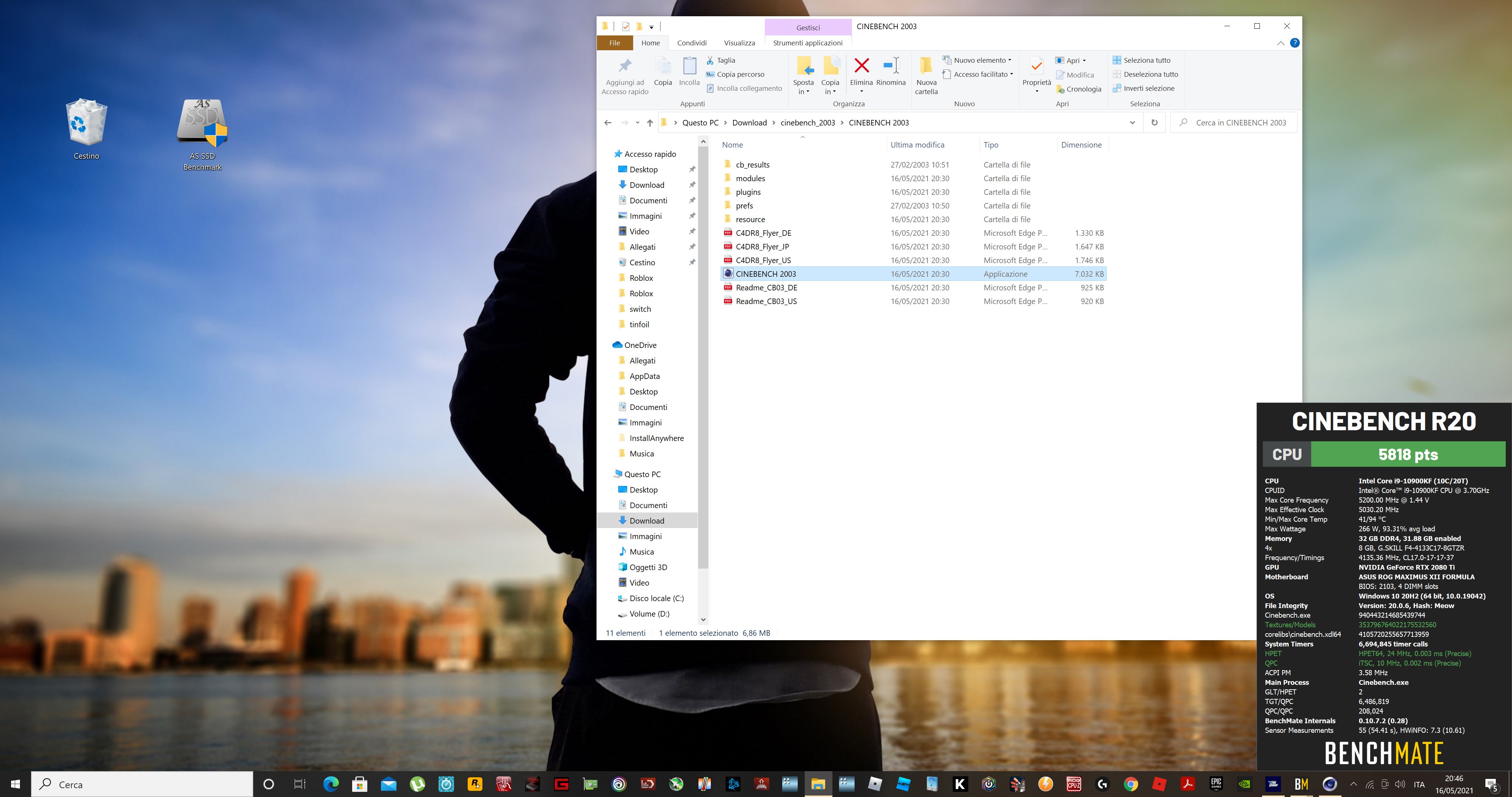Open quick access toolbar customize arrow

tap(652, 27)
